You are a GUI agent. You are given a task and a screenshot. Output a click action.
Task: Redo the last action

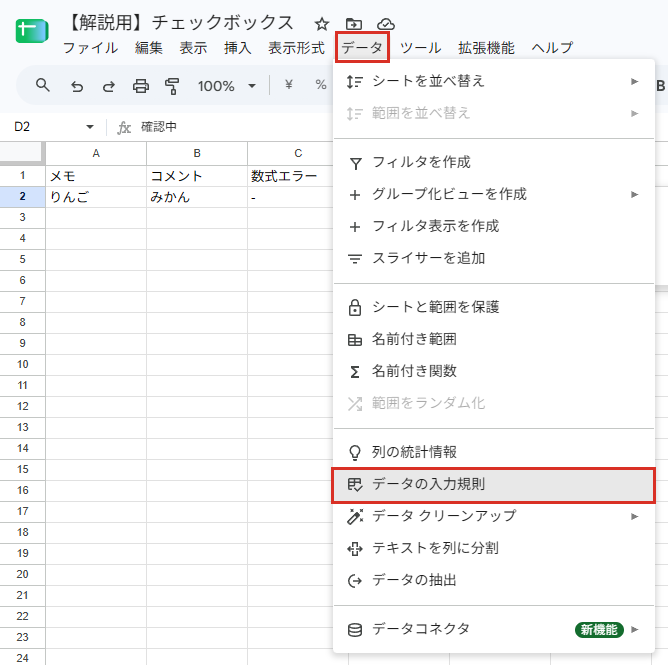pyautogui.click(x=109, y=86)
